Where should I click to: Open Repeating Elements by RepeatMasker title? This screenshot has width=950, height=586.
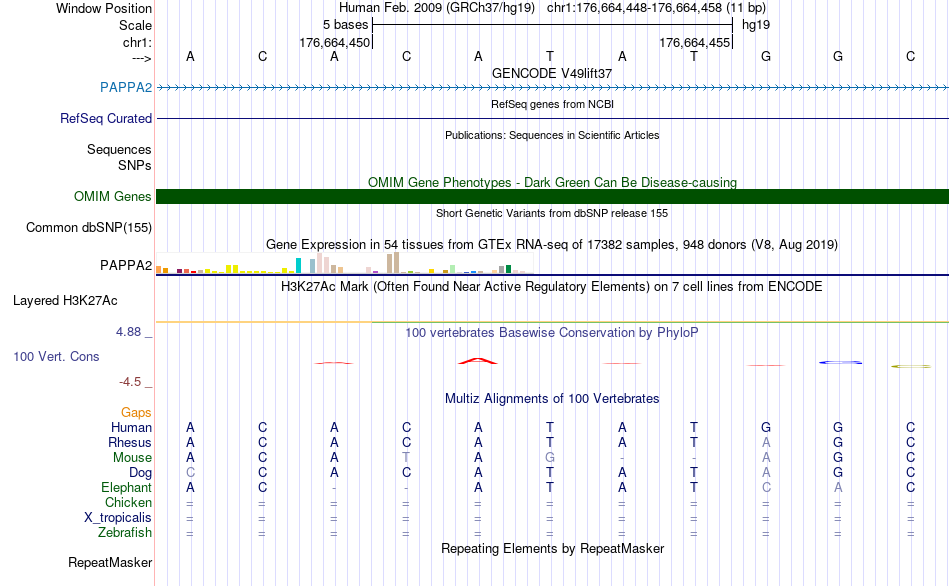[x=552, y=548]
